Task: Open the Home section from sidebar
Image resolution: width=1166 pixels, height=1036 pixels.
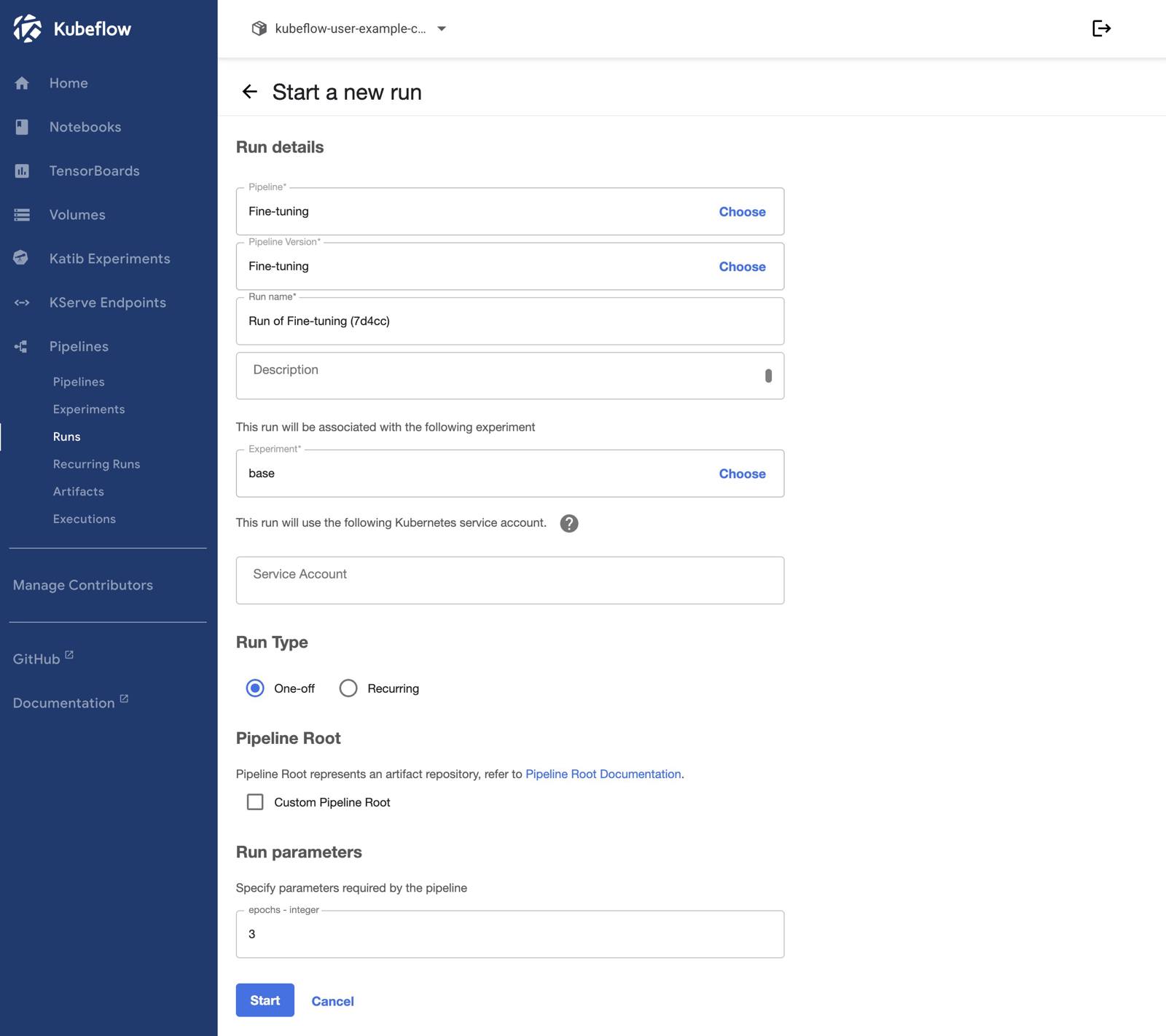Action: [68, 82]
